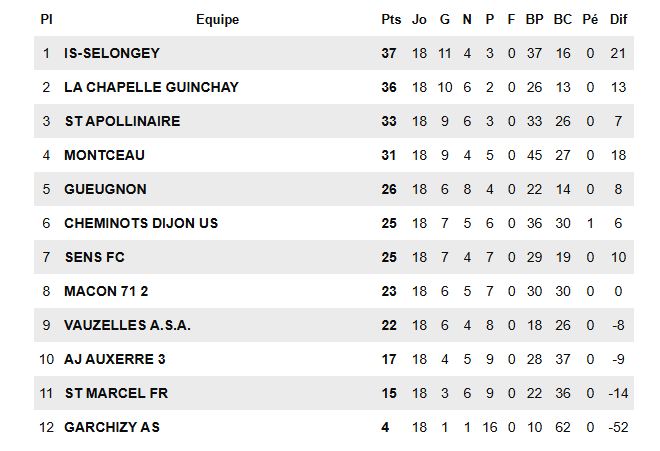Open the LA CHAPELLE GUINCHAY team row
The height and width of the screenshot is (451, 660).
[x=151, y=87]
